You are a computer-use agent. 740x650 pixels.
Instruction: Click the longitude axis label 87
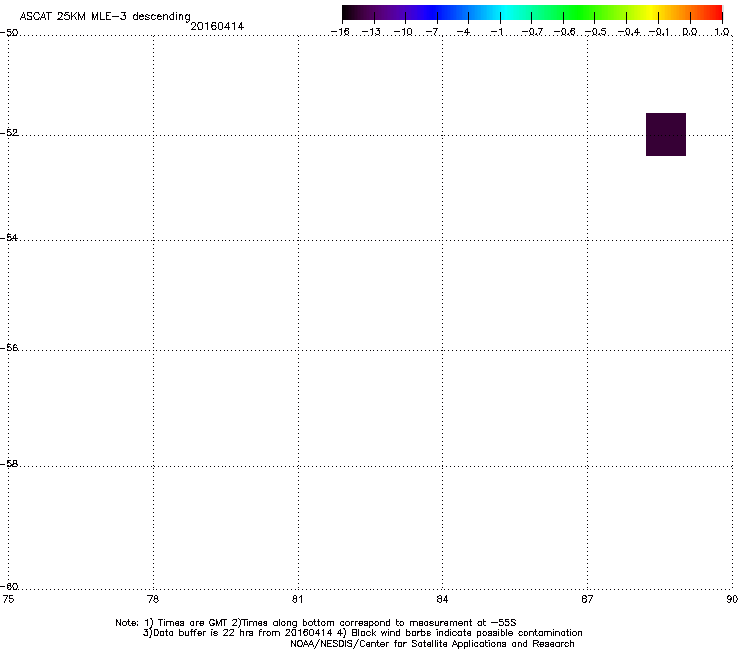point(587,599)
